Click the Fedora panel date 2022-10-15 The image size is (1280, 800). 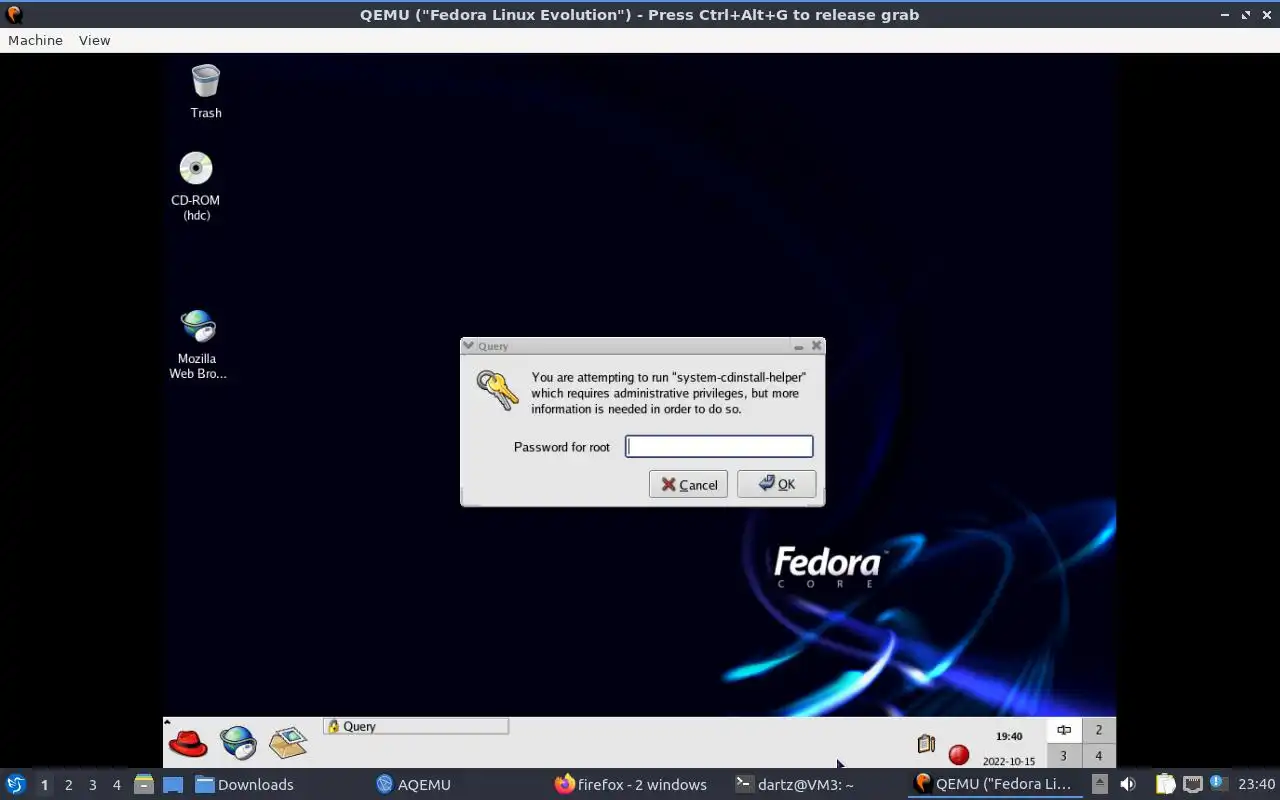click(x=1009, y=762)
